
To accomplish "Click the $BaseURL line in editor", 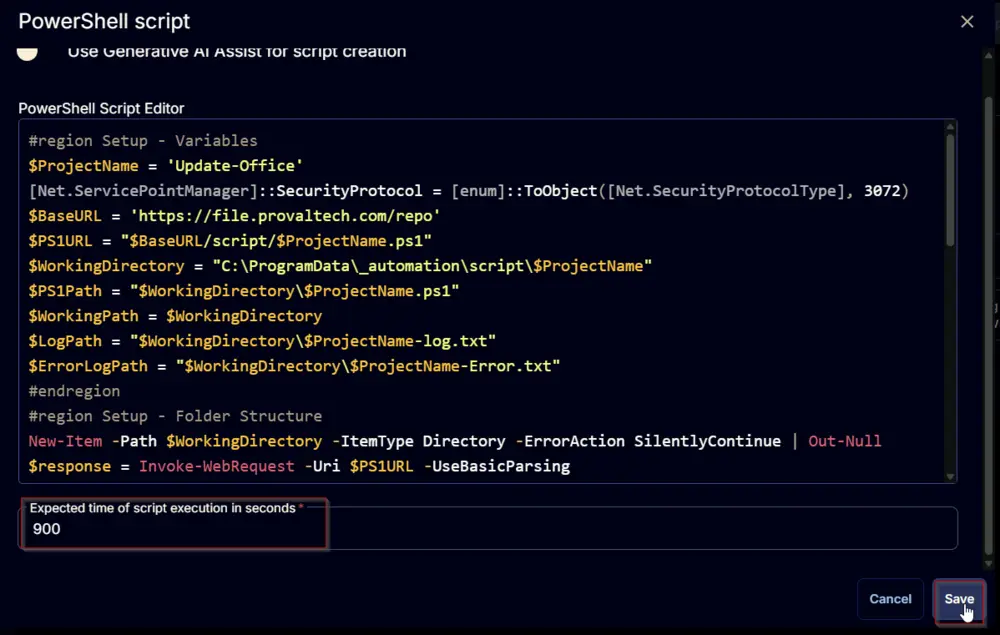I will coord(234,216).
